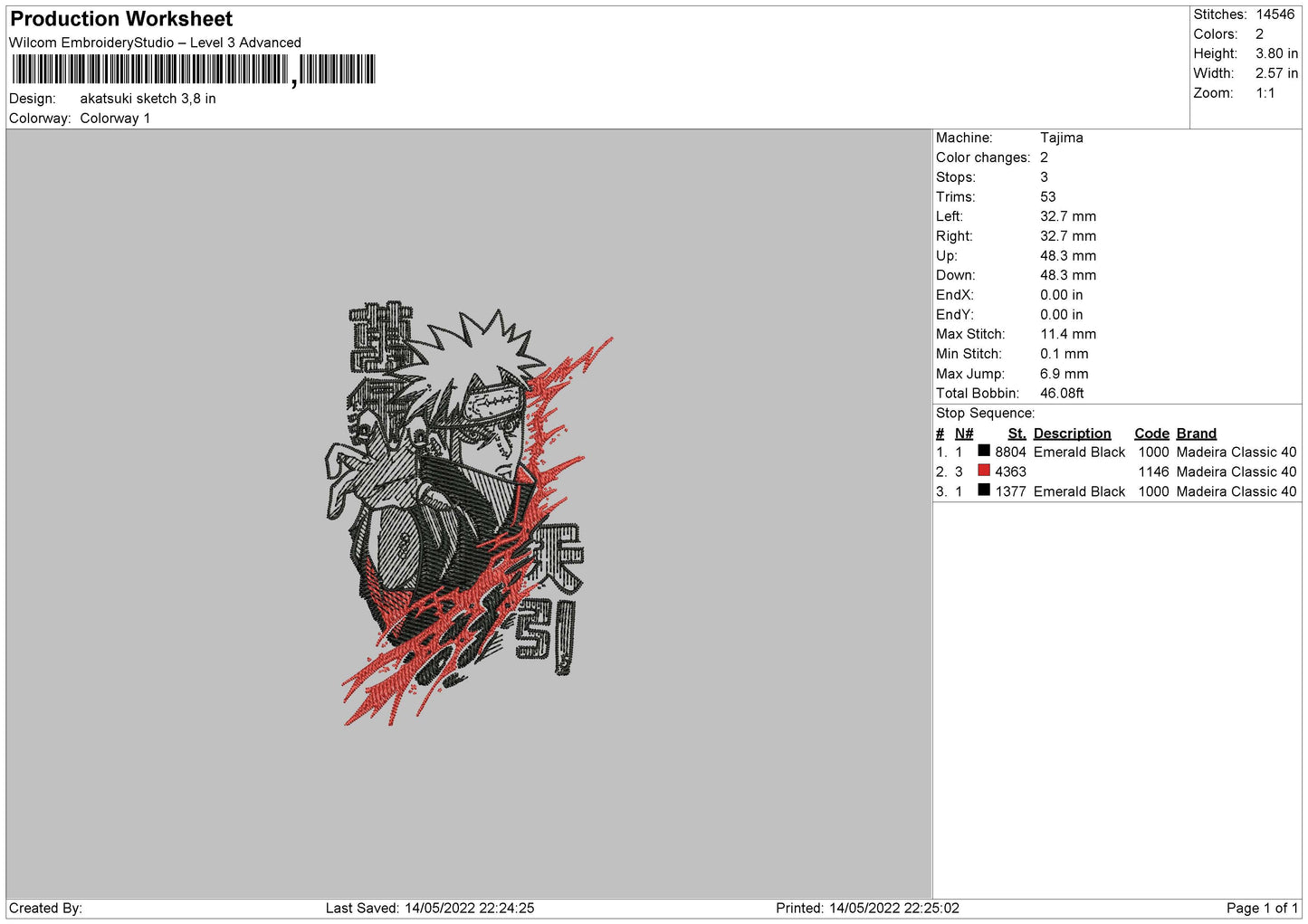Click stitch count 4363 in stop row 2
Screen dimensions: 1308x924
1010,472
